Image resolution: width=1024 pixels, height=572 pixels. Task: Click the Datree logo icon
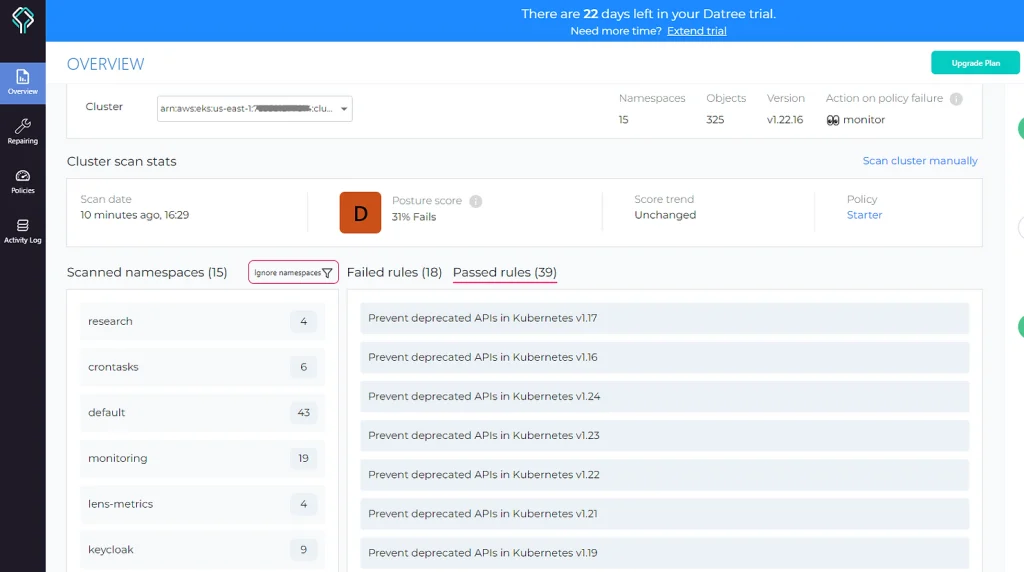point(23,20)
